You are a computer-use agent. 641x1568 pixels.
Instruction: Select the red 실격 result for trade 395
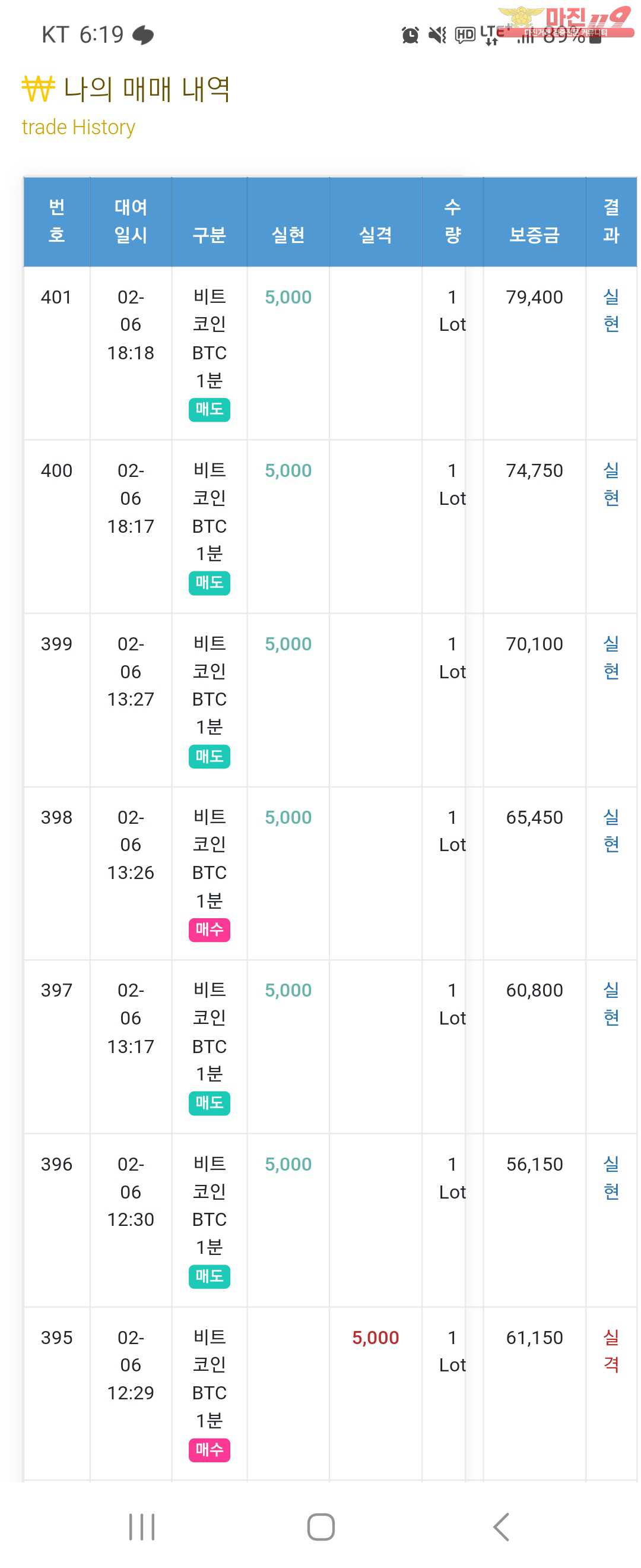pyautogui.click(x=611, y=1351)
